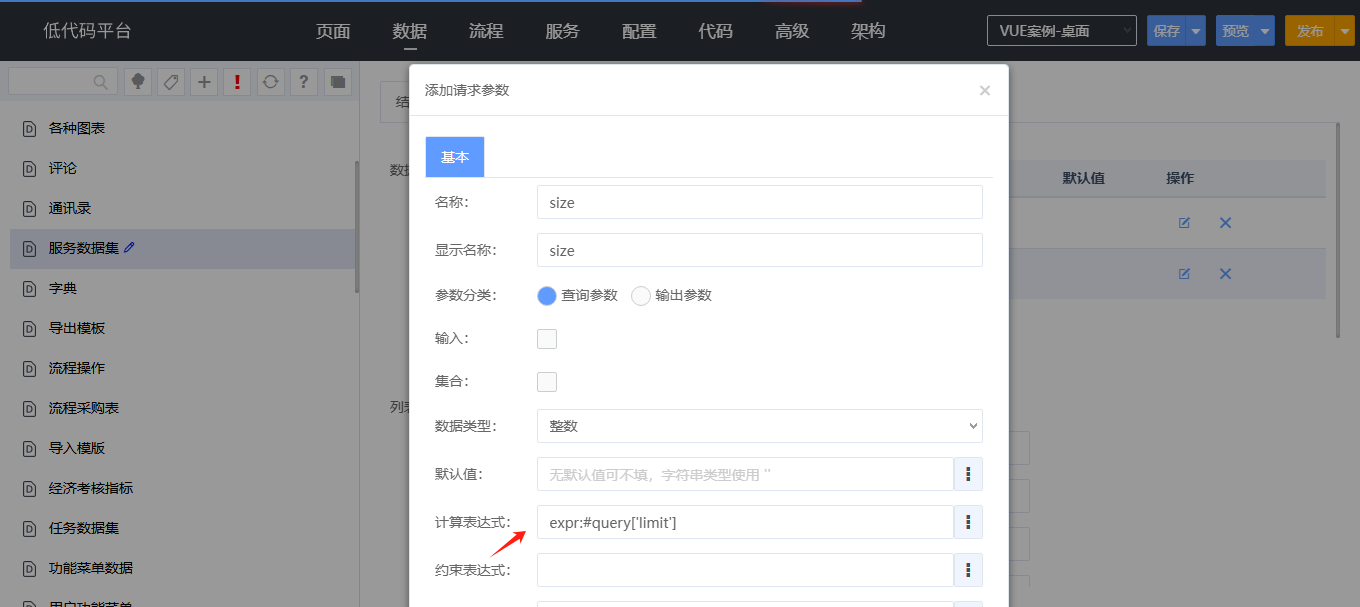
Task: Go to the 高级 menu
Action: click(x=792, y=31)
